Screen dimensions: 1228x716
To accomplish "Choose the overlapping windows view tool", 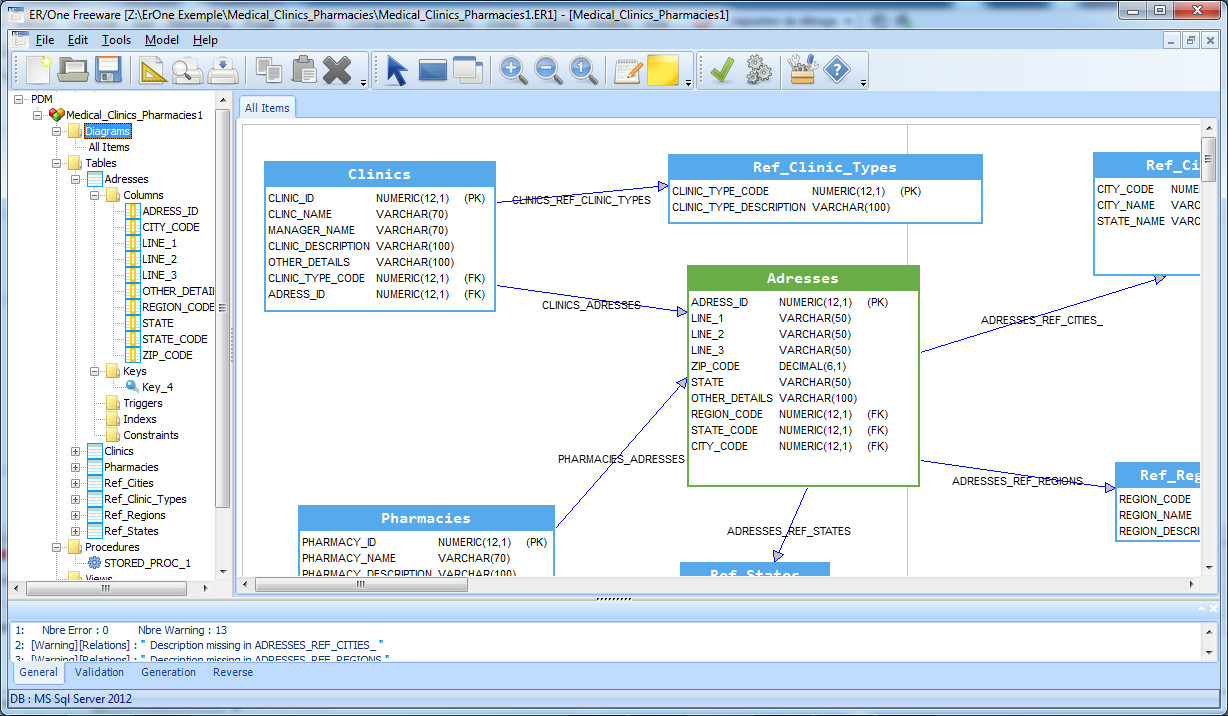I will click(x=468, y=70).
